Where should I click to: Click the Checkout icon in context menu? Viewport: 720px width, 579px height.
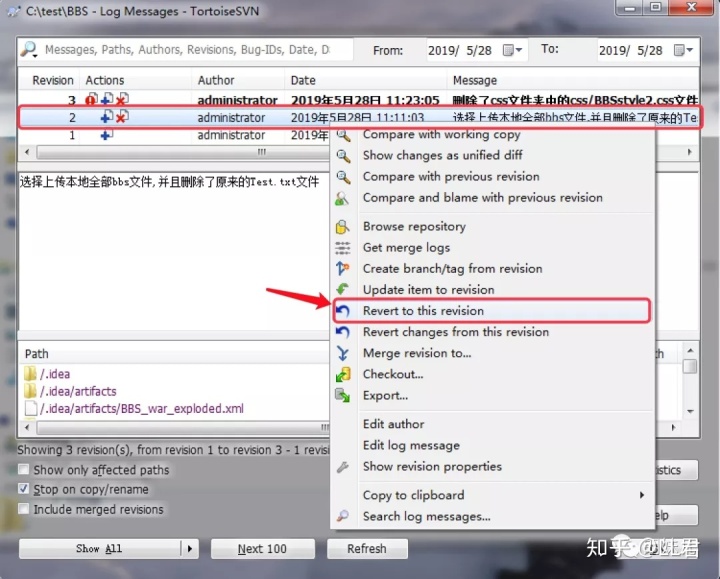pos(343,374)
